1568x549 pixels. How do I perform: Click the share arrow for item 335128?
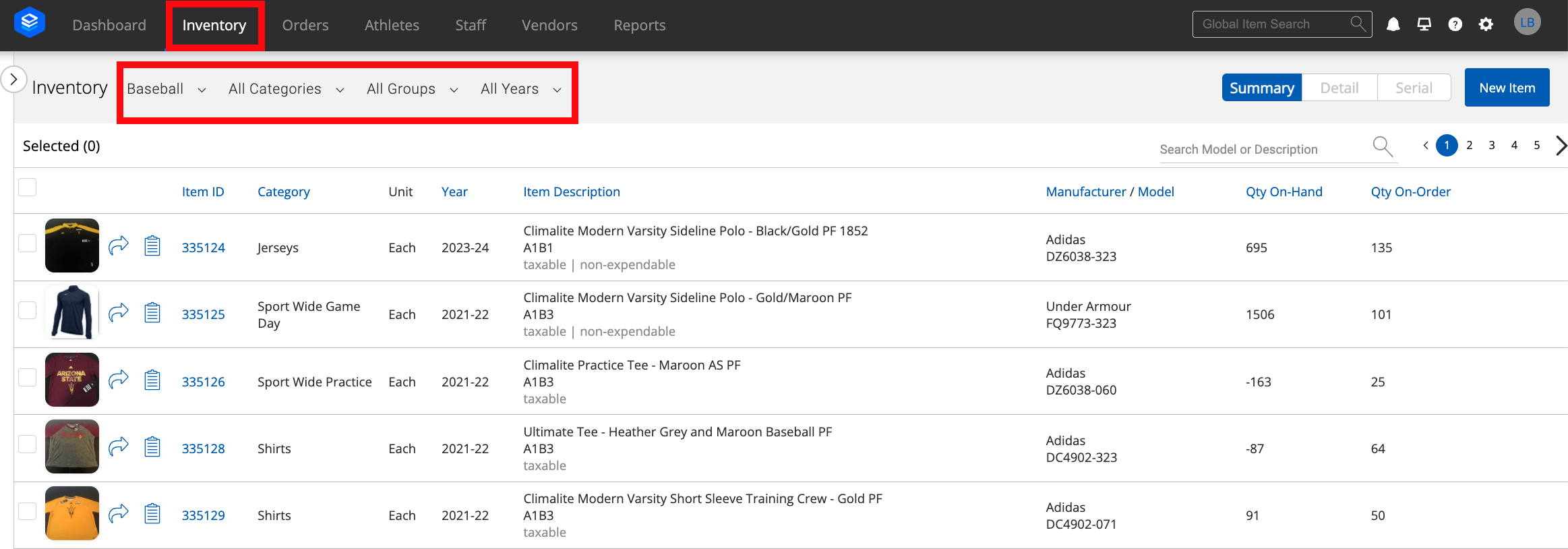click(119, 446)
